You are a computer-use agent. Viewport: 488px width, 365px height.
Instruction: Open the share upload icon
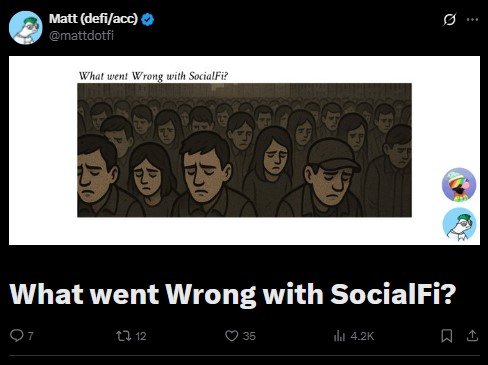coord(472,336)
